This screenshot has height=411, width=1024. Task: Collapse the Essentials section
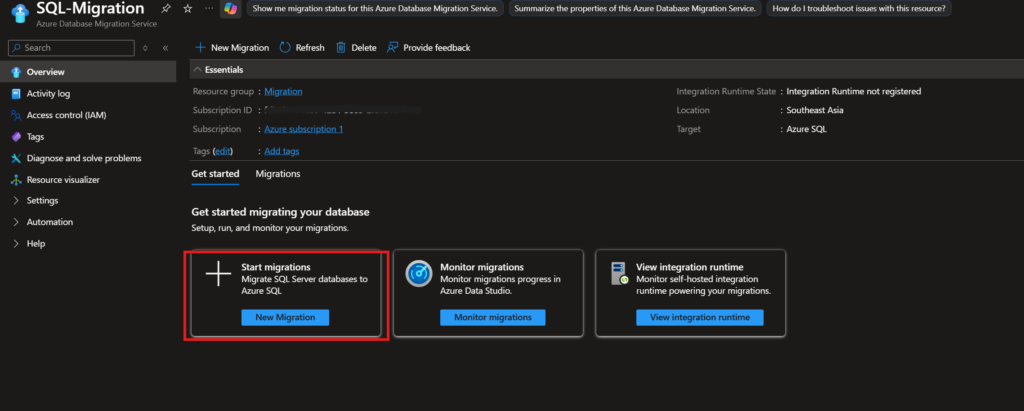pos(197,70)
